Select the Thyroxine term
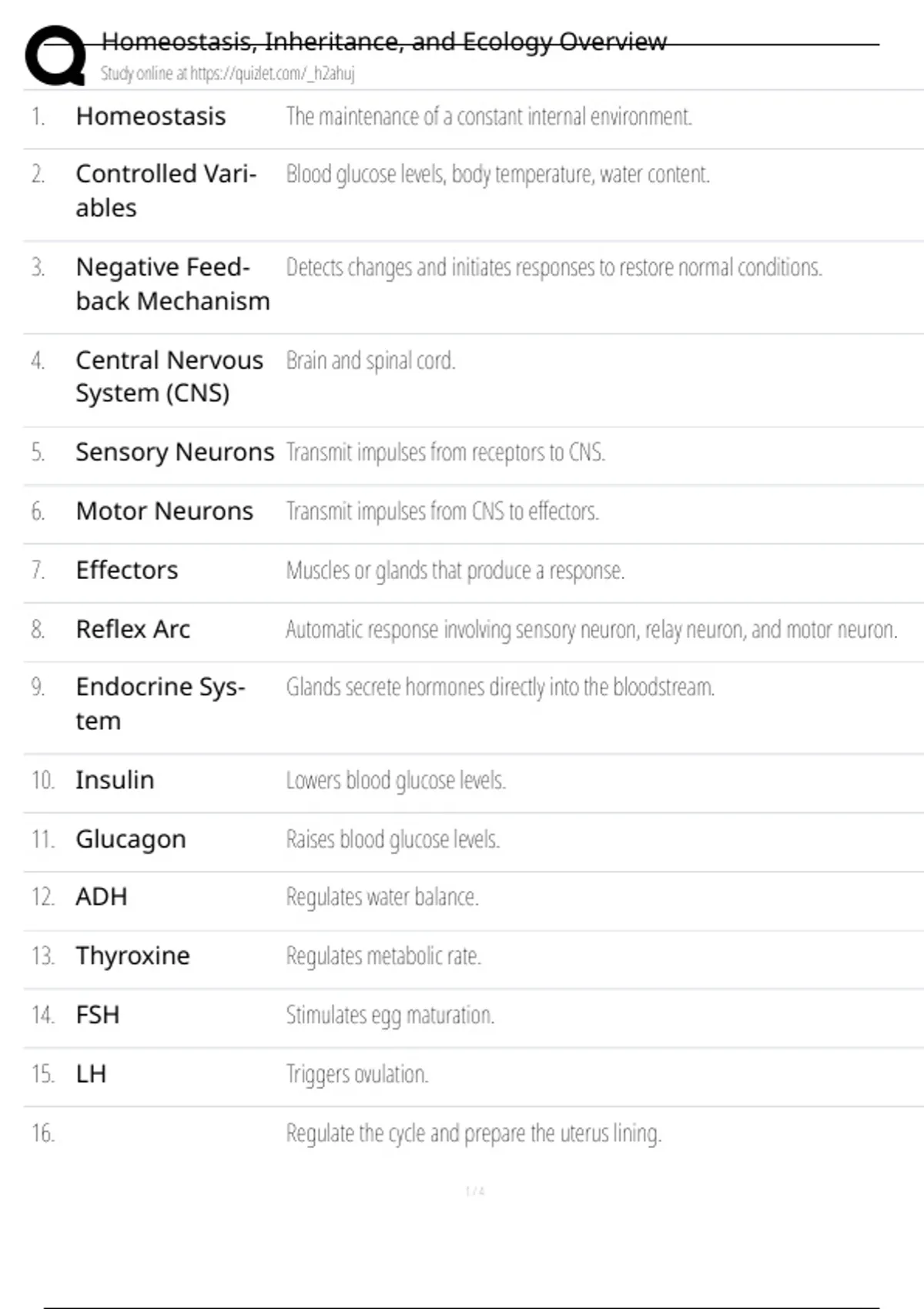The width and height of the screenshot is (924, 1309). pos(132,956)
